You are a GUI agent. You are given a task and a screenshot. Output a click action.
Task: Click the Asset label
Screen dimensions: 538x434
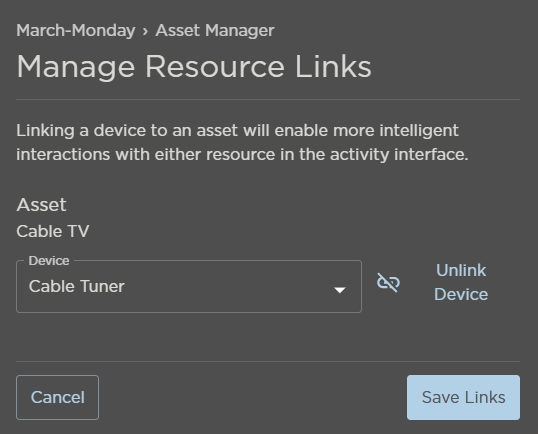pos(41,205)
